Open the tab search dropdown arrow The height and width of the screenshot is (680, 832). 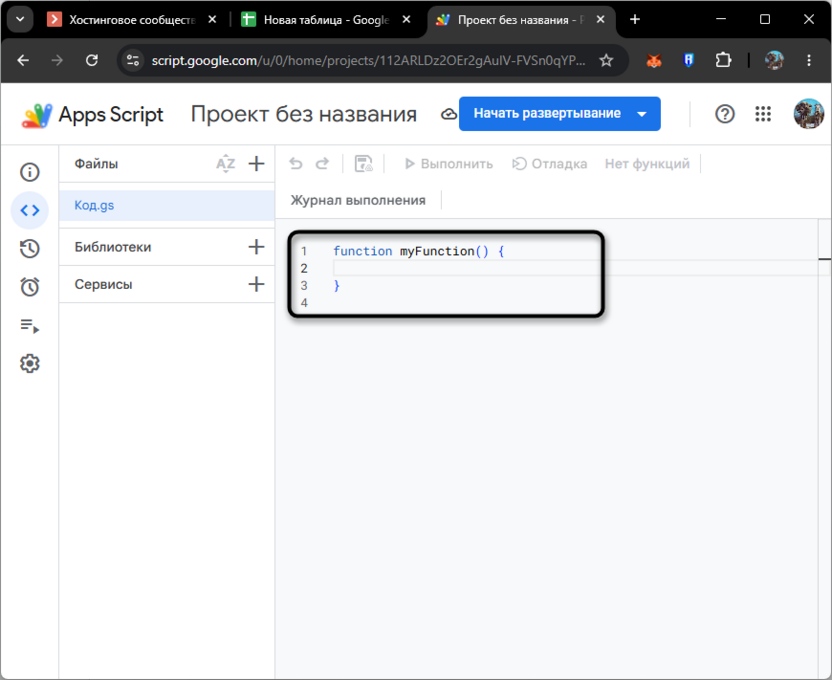click(20, 20)
